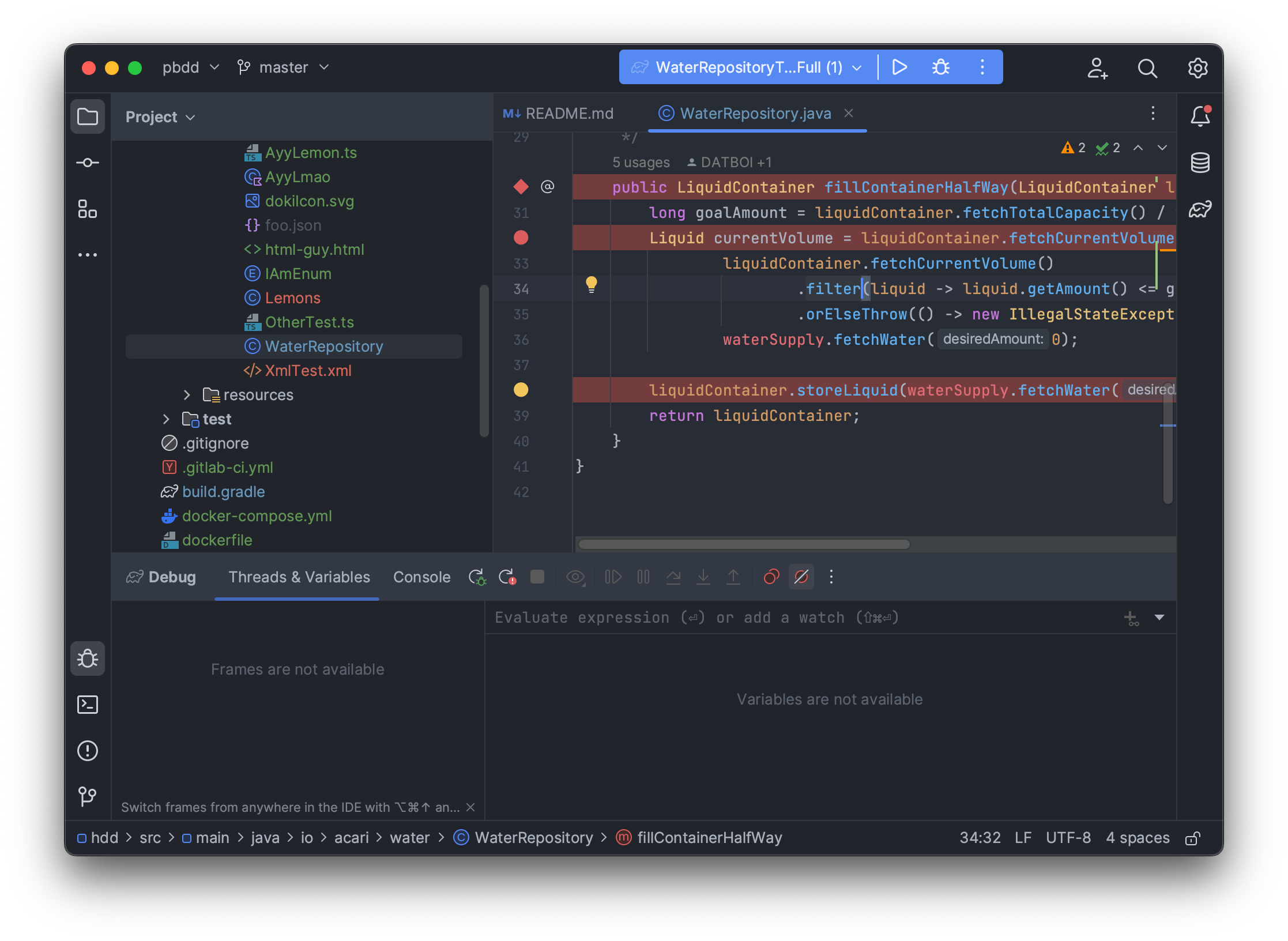Click the 5 usages inlay hint
1288x941 pixels.
(x=641, y=162)
